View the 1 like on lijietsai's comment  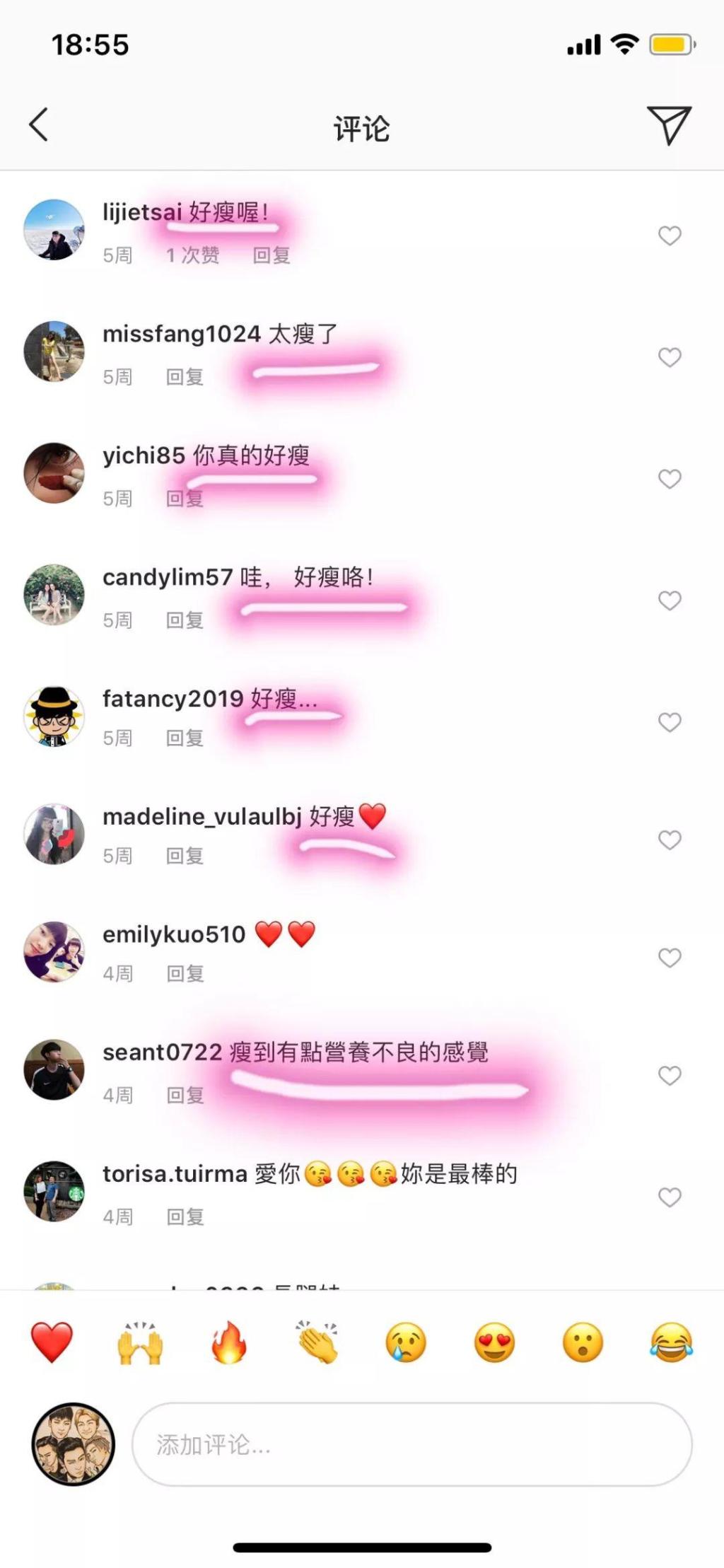tap(192, 255)
